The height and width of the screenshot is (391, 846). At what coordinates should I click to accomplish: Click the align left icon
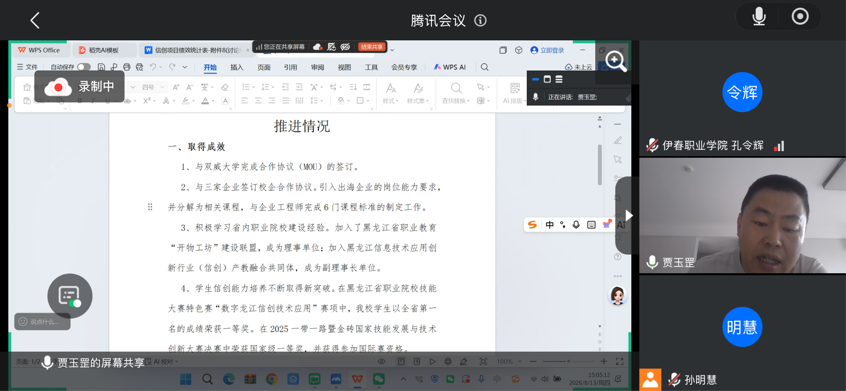click(244, 100)
